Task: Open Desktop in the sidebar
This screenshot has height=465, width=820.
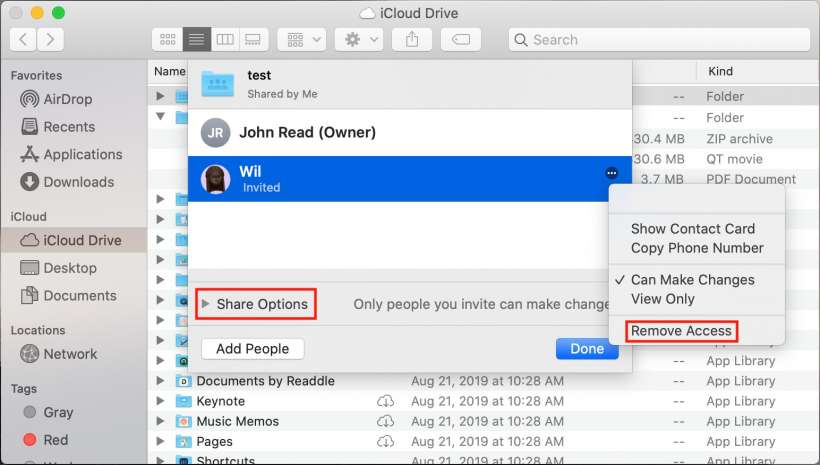Action: tap(58, 268)
